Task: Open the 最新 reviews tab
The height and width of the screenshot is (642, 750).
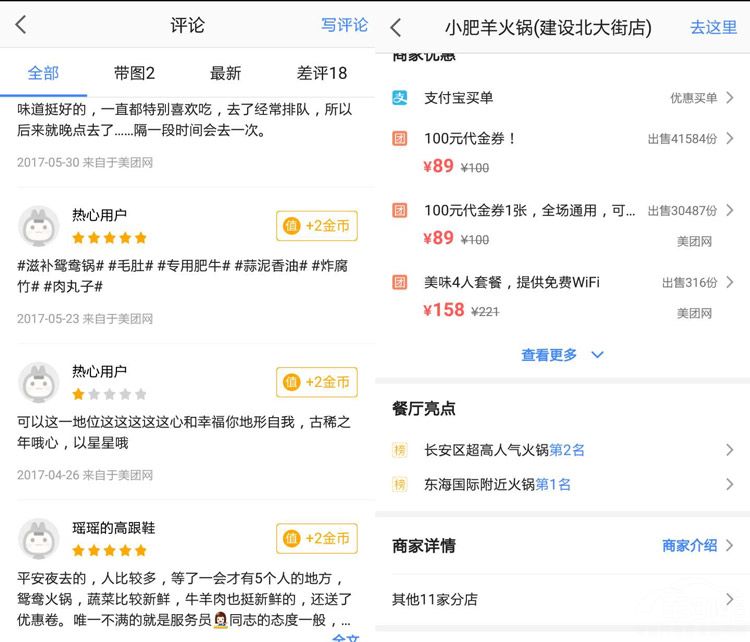Action: click(x=226, y=73)
